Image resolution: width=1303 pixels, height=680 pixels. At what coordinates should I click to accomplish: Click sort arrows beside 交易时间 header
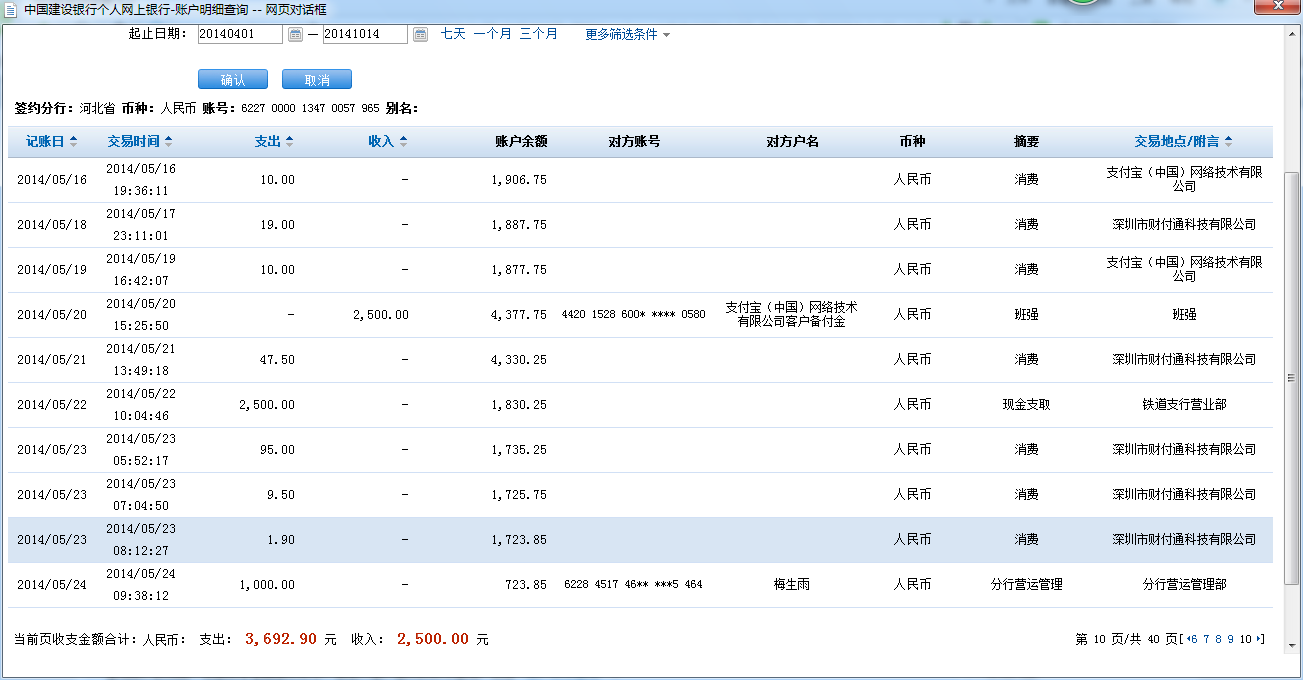coord(168,142)
